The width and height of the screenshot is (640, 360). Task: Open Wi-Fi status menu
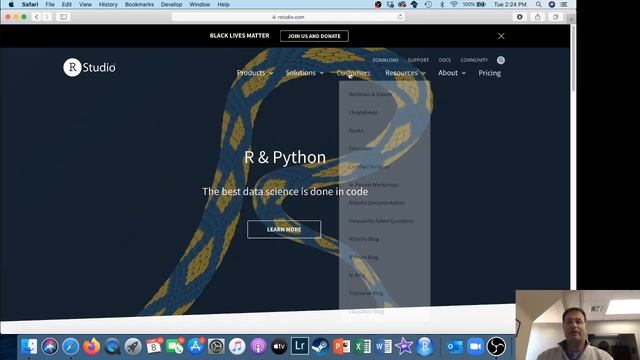(454, 4)
